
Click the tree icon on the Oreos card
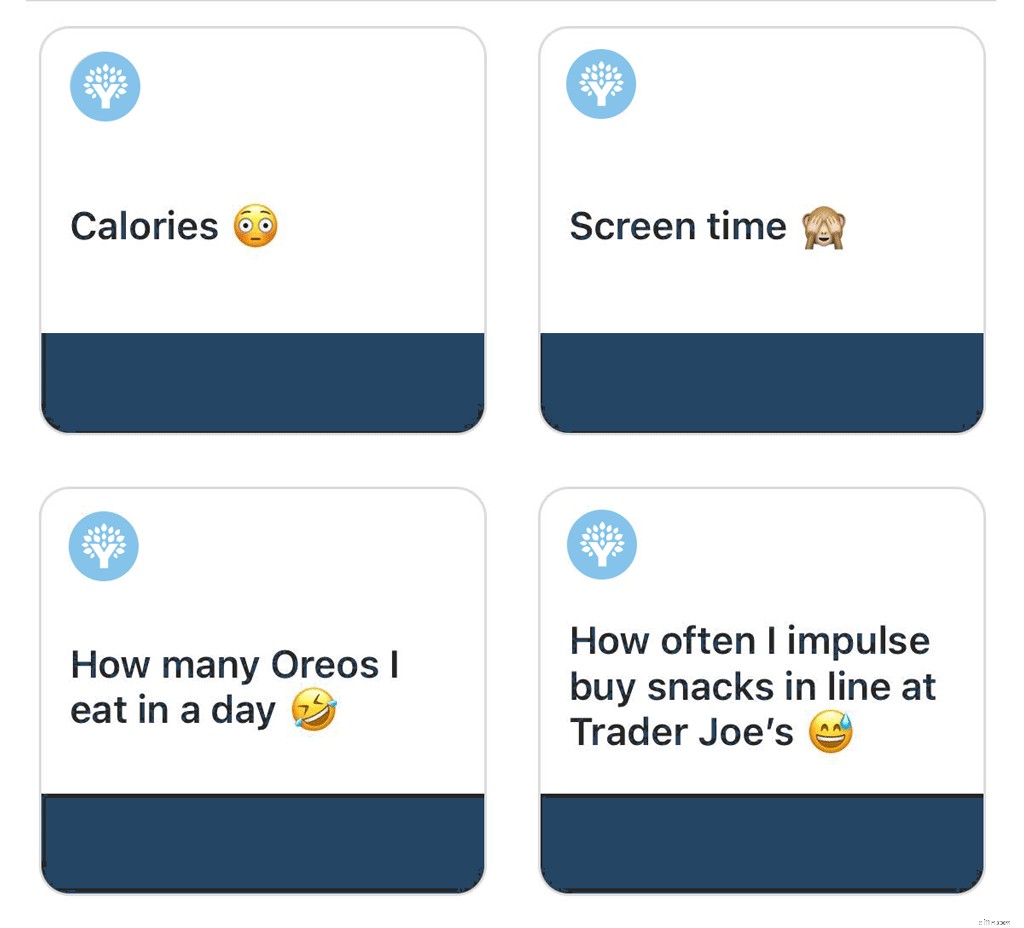click(102, 545)
